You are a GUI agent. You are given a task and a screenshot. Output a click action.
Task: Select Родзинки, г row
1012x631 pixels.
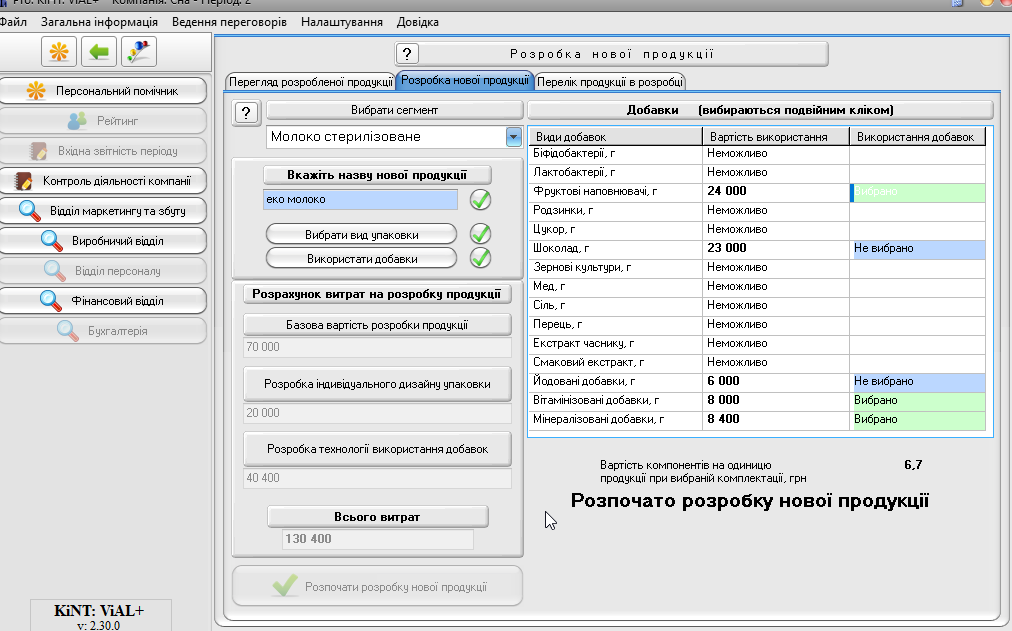(x=758, y=210)
